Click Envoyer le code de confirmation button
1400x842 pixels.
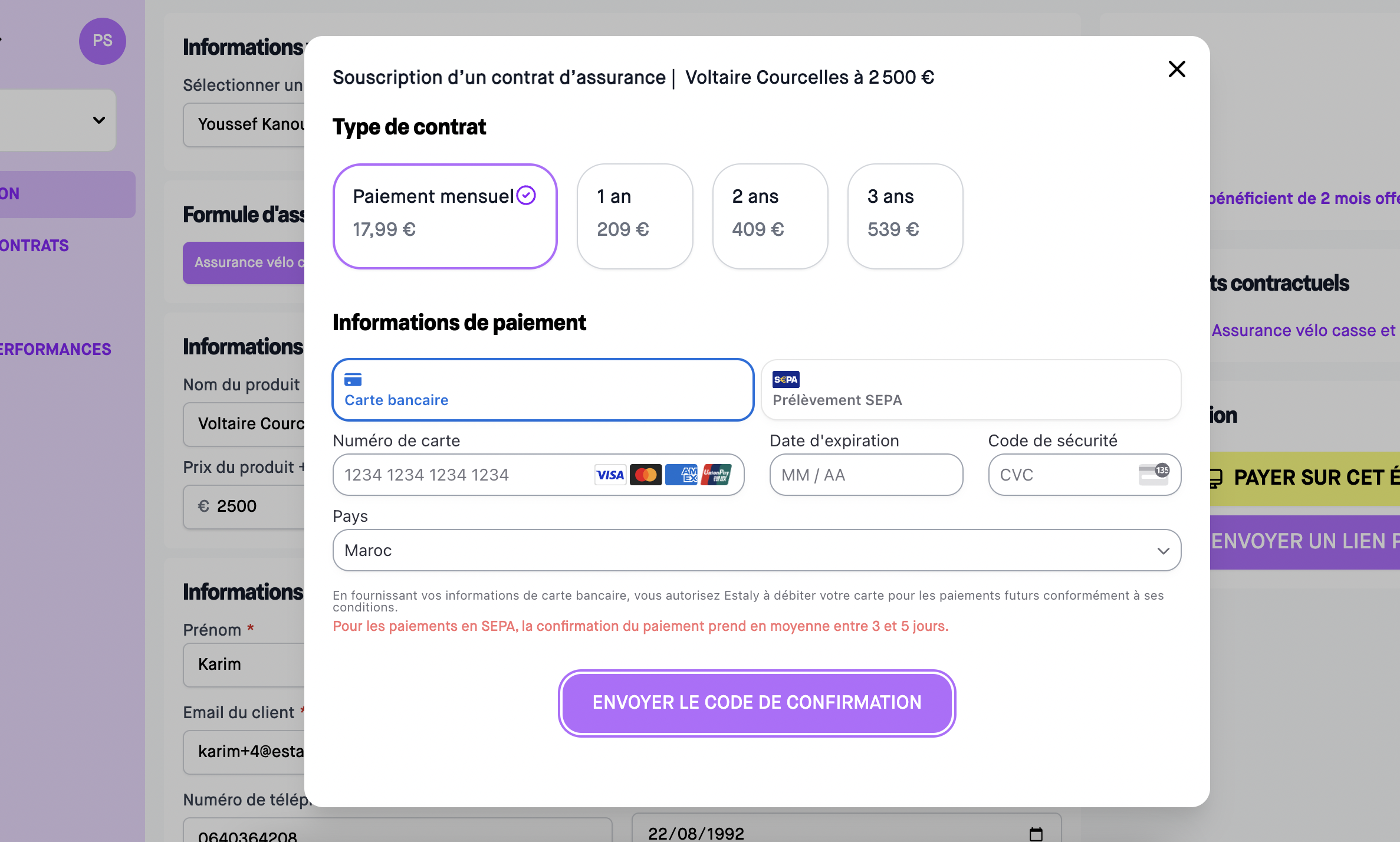757,703
